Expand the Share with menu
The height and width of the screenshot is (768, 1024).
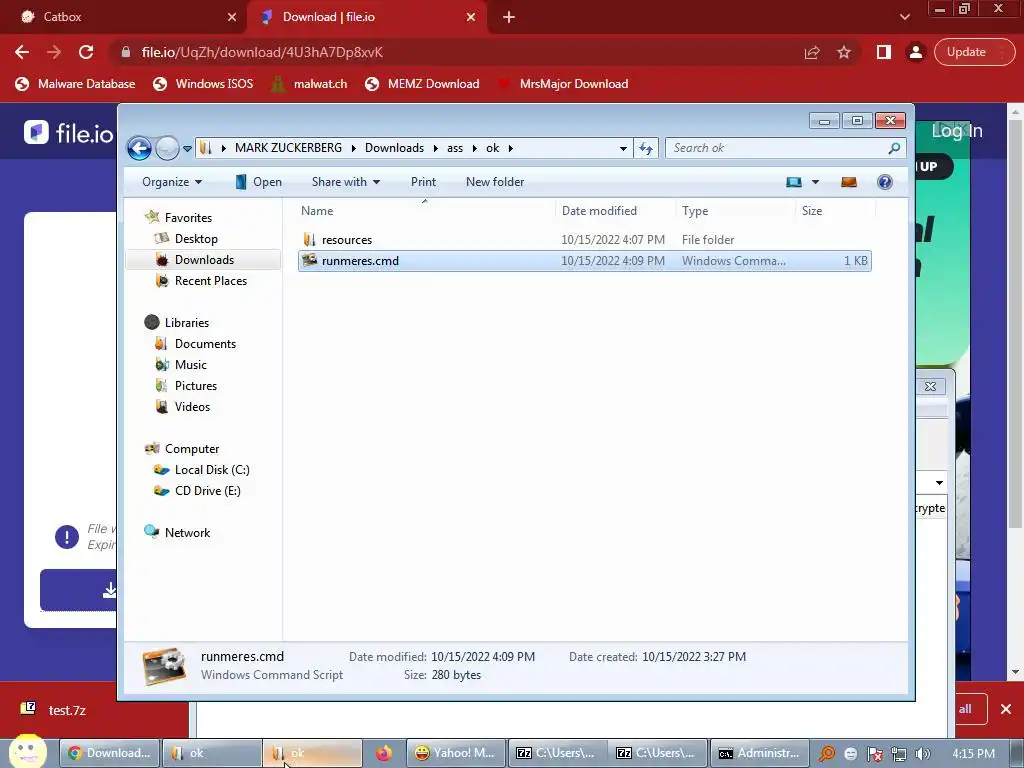tap(345, 182)
